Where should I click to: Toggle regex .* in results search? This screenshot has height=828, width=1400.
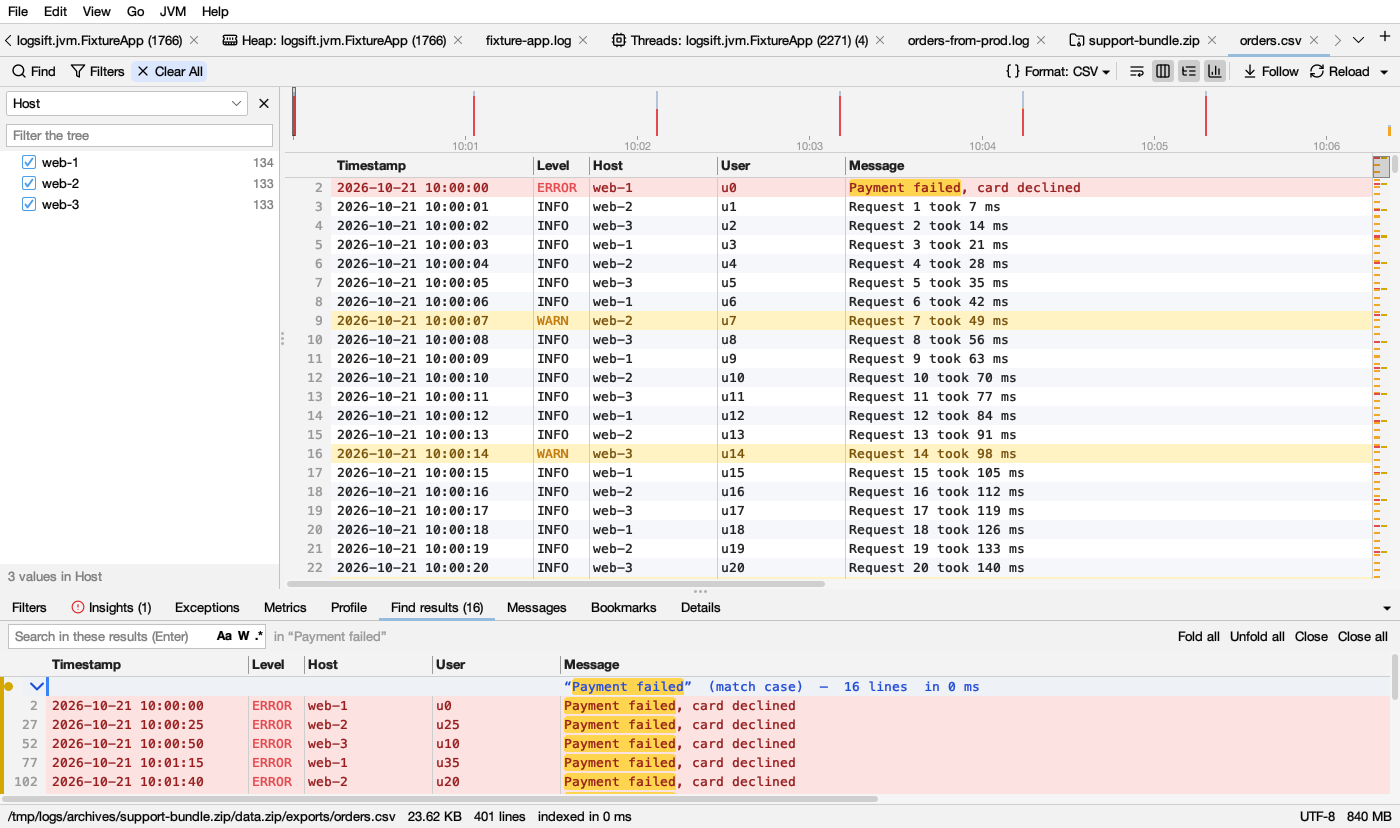tap(259, 636)
